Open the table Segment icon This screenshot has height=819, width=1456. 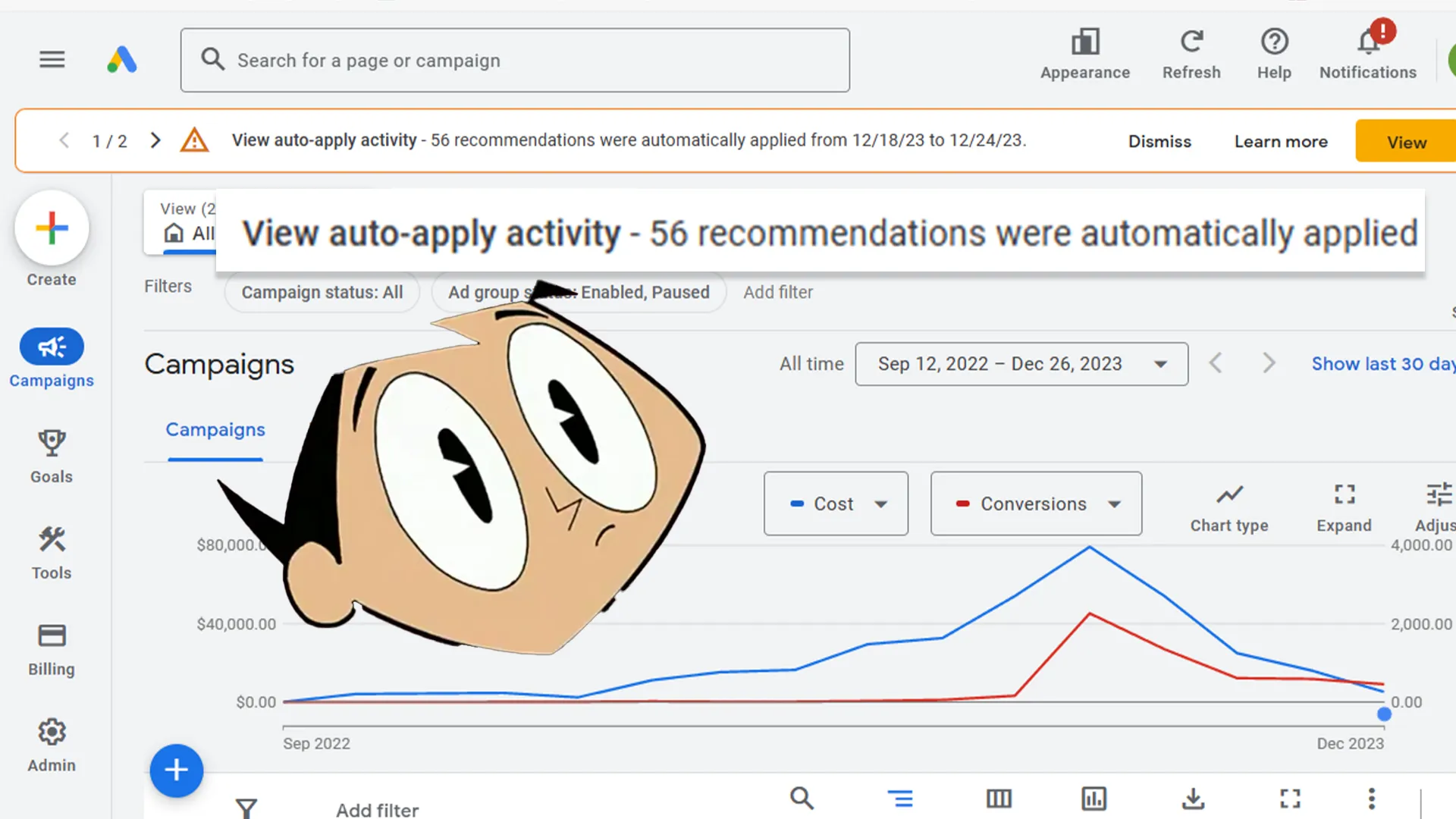(900, 798)
